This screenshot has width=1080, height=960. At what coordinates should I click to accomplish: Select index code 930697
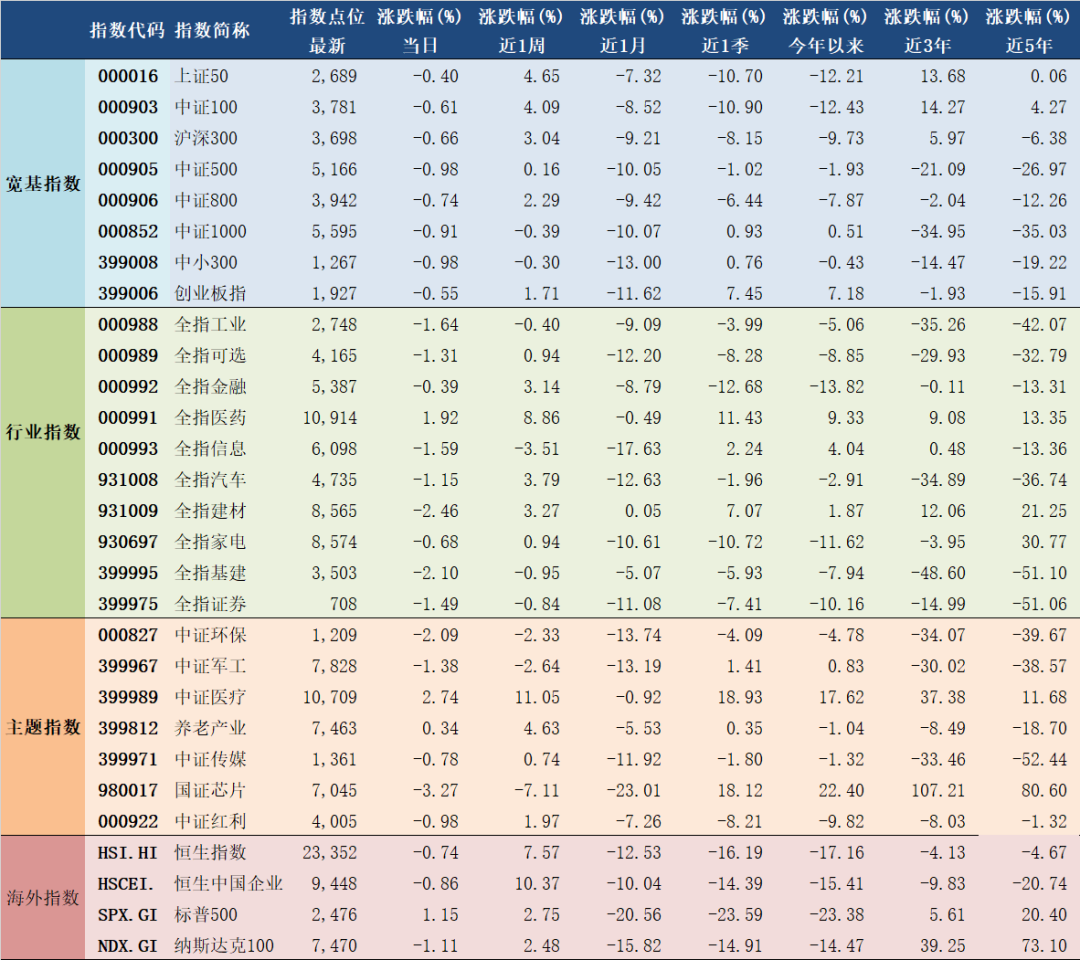point(128,542)
